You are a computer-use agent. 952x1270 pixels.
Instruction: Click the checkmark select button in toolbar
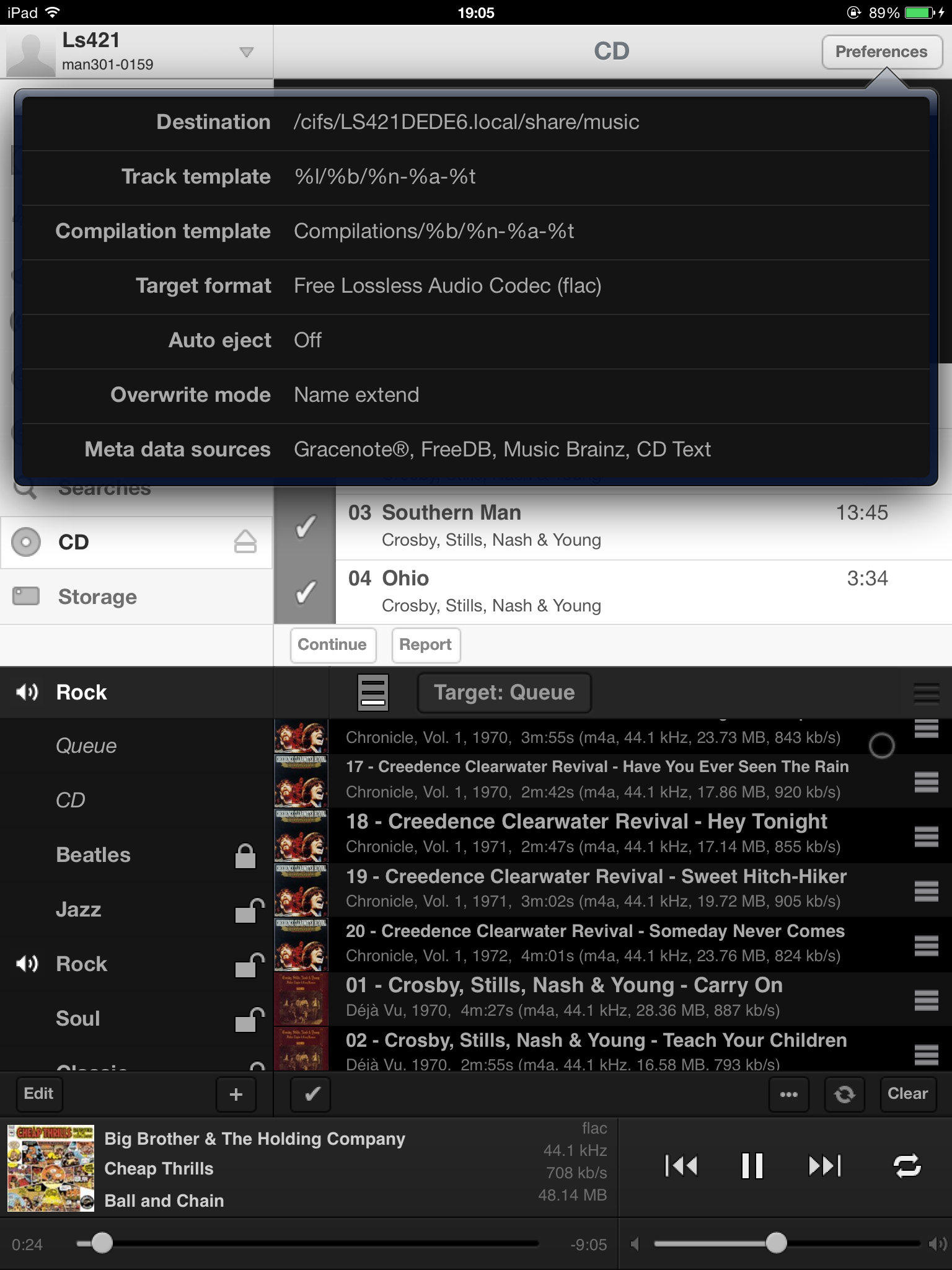click(311, 1095)
